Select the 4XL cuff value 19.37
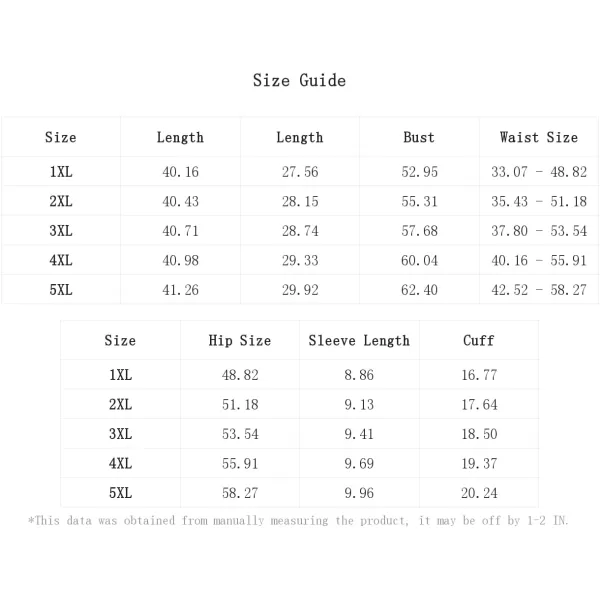This screenshot has width=600, height=600. coord(479,464)
